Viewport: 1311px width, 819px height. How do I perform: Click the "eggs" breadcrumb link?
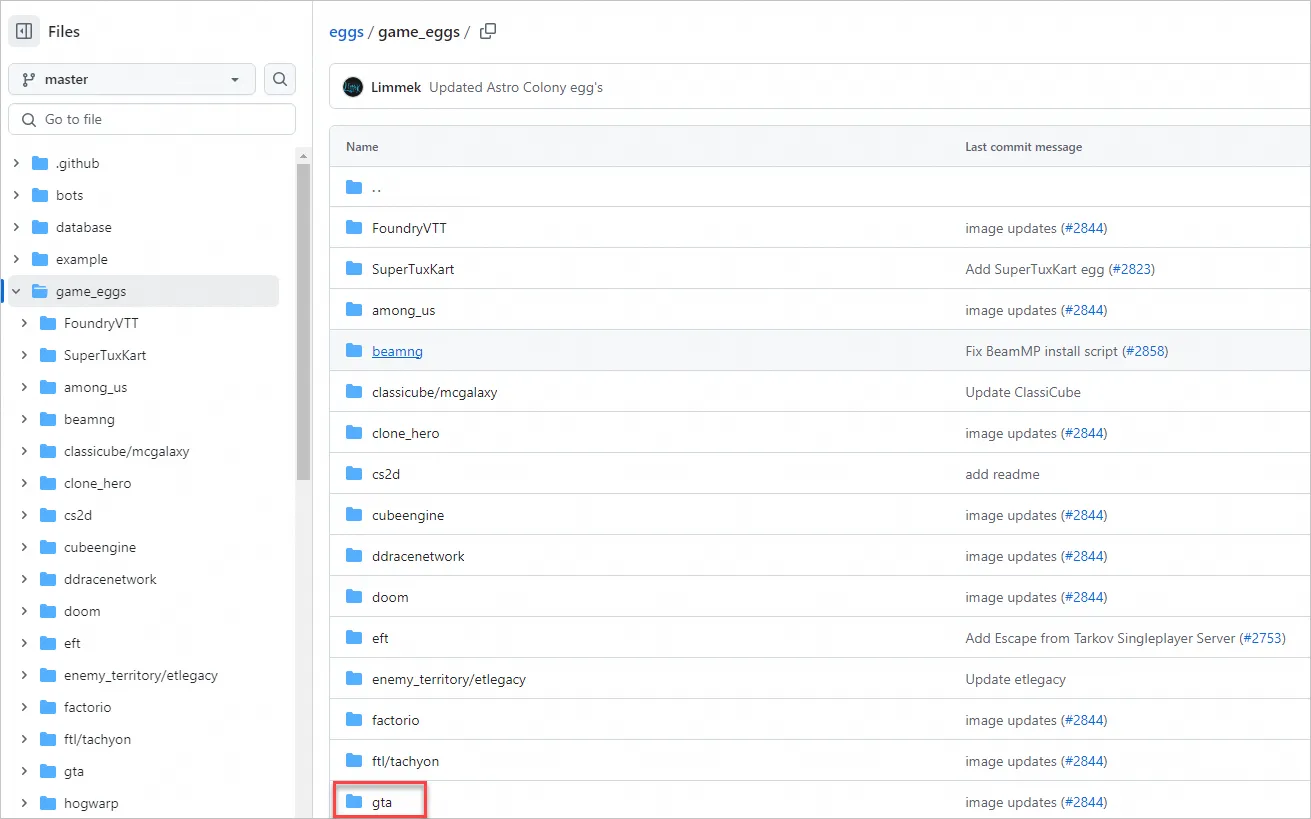click(x=346, y=32)
